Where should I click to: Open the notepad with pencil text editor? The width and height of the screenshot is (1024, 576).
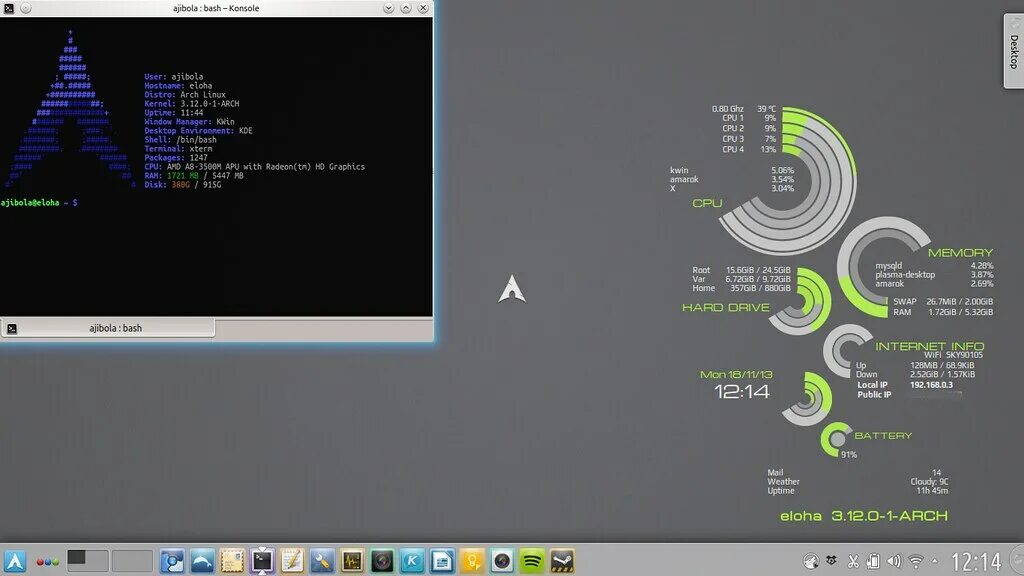[x=292, y=561]
